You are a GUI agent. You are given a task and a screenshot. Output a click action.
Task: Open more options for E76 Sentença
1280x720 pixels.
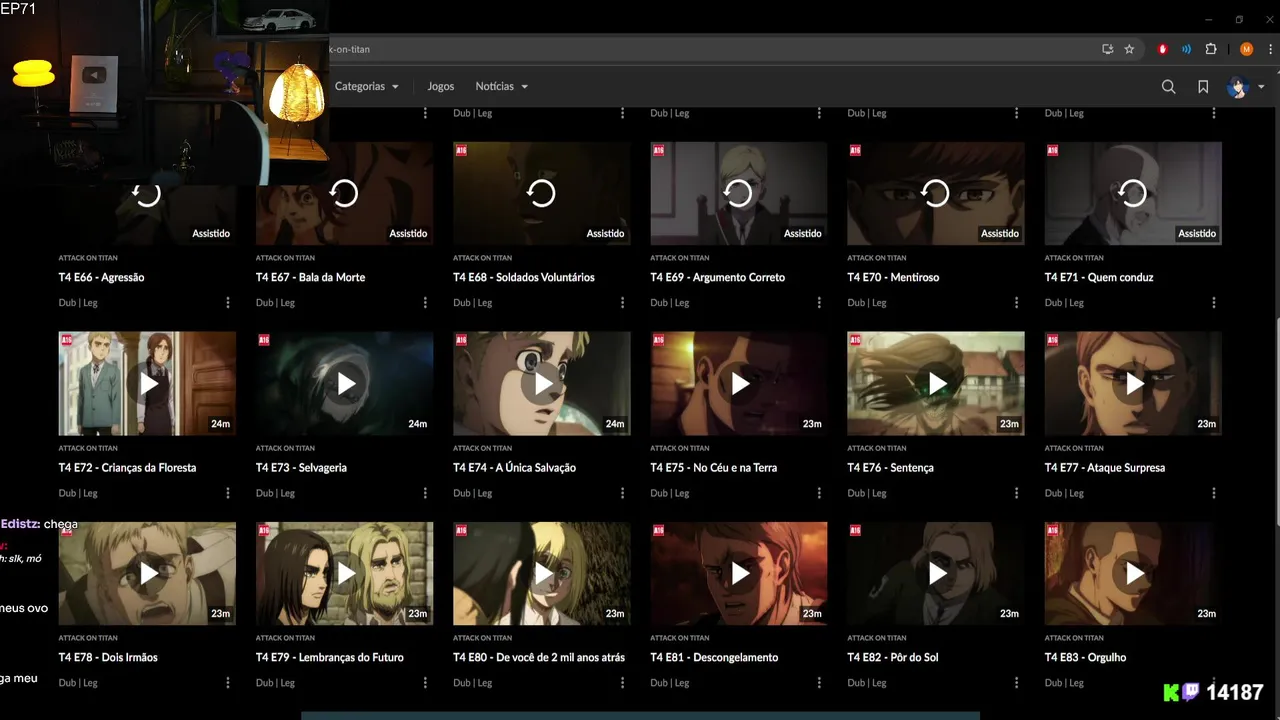1016,493
